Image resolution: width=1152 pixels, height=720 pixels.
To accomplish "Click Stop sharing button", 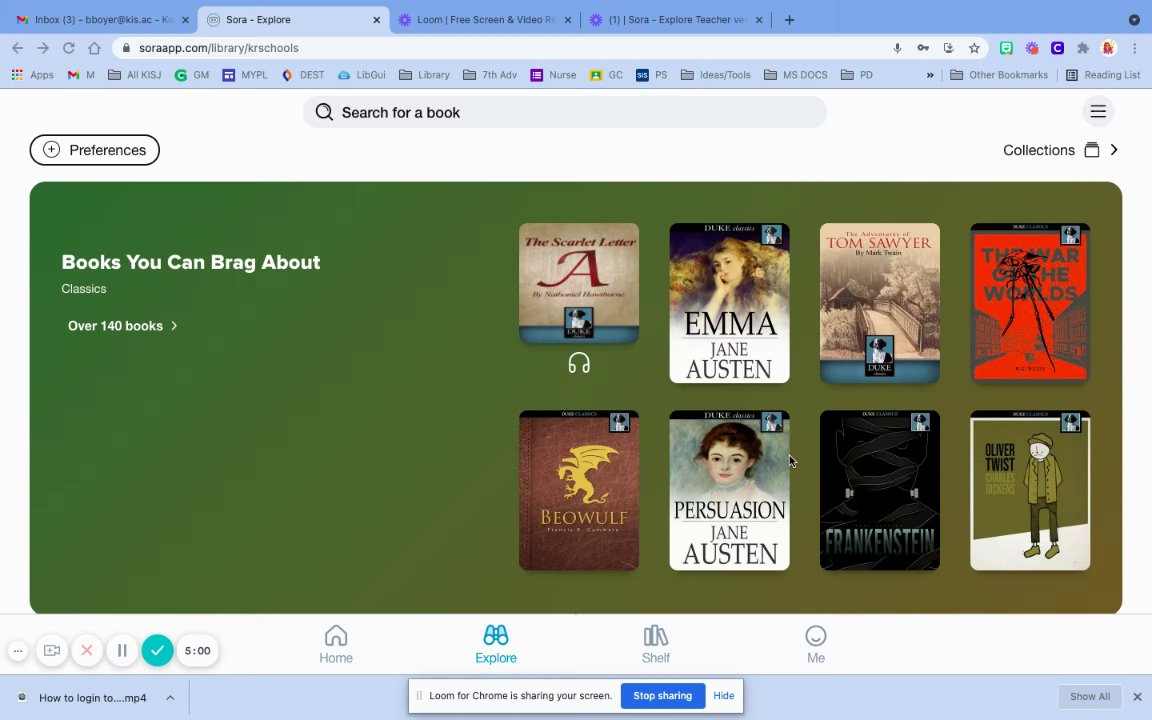I will 663,696.
